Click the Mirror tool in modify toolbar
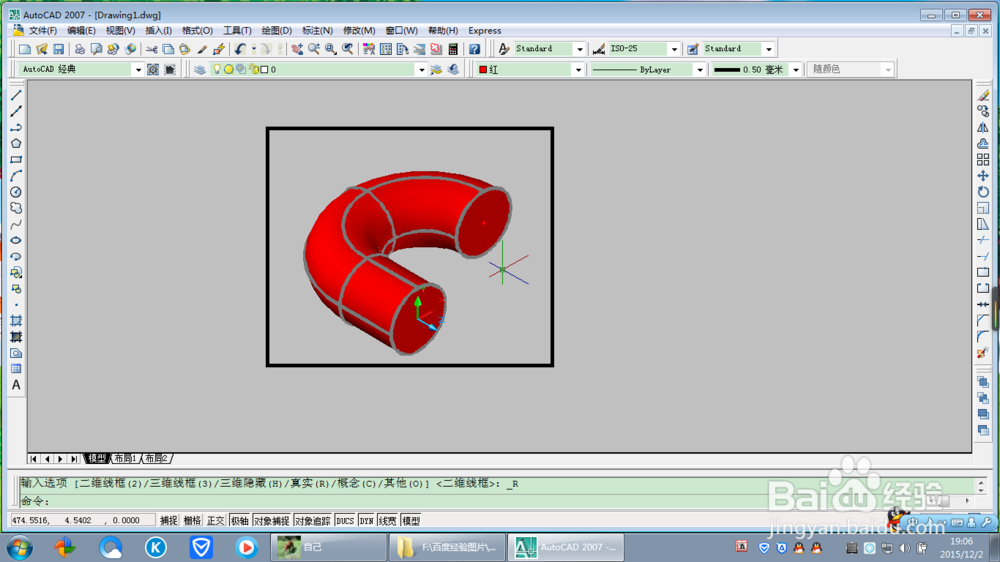Image resolution: width=1000 pixels, height=562 pixels. point(983,127)
